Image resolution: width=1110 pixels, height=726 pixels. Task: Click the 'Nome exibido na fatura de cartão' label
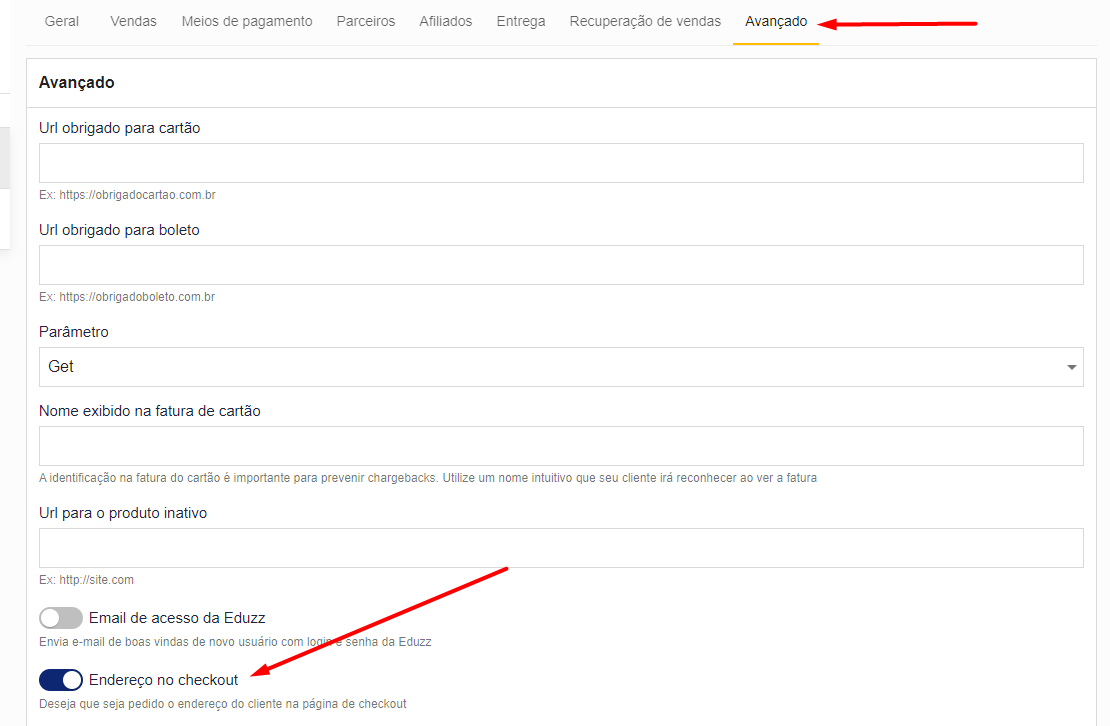pyautogui.click(x=150, y=411)
